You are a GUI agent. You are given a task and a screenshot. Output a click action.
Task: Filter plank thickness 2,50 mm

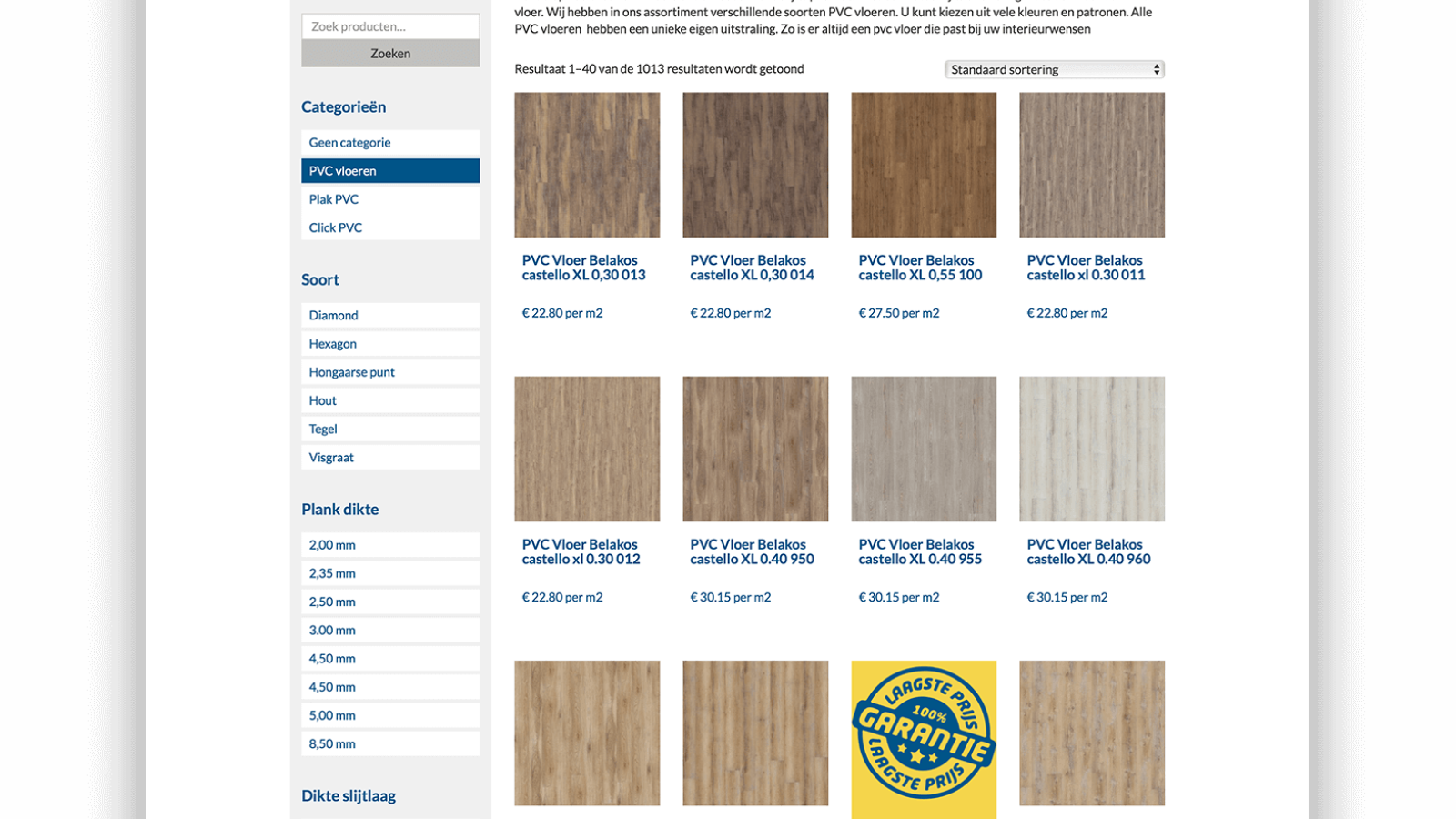[x=390, y=602]
